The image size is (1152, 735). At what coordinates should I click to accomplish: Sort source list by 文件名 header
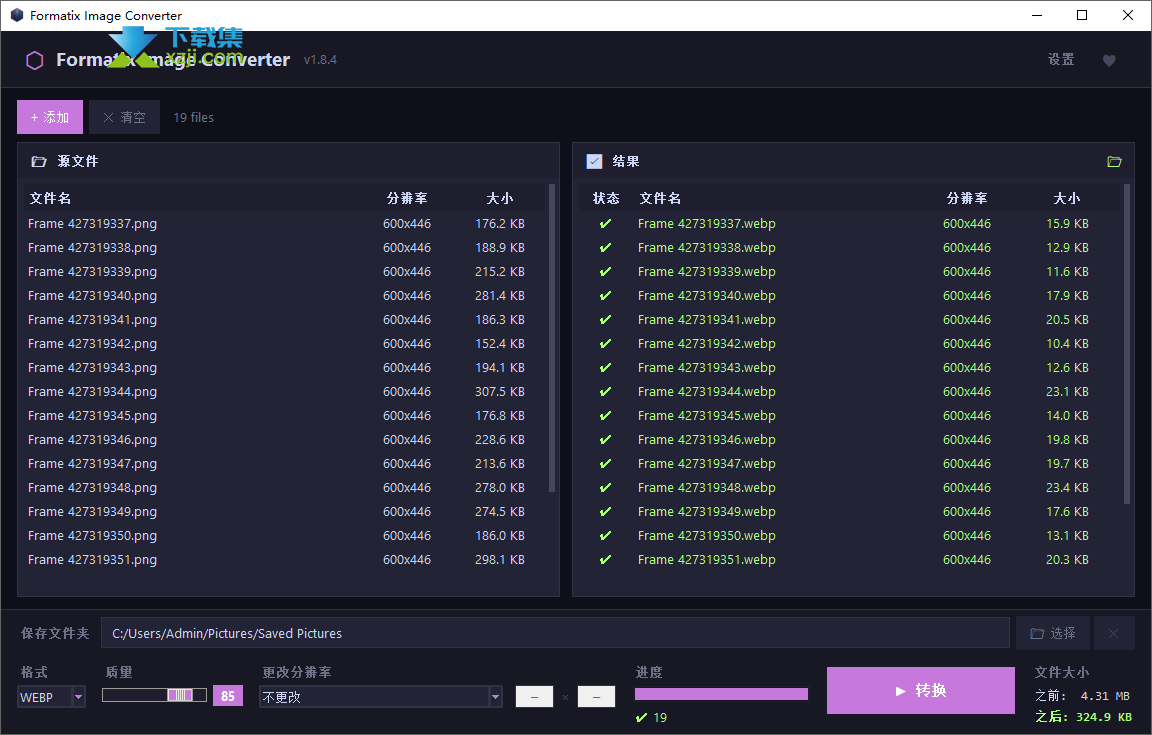coord(50,198)
